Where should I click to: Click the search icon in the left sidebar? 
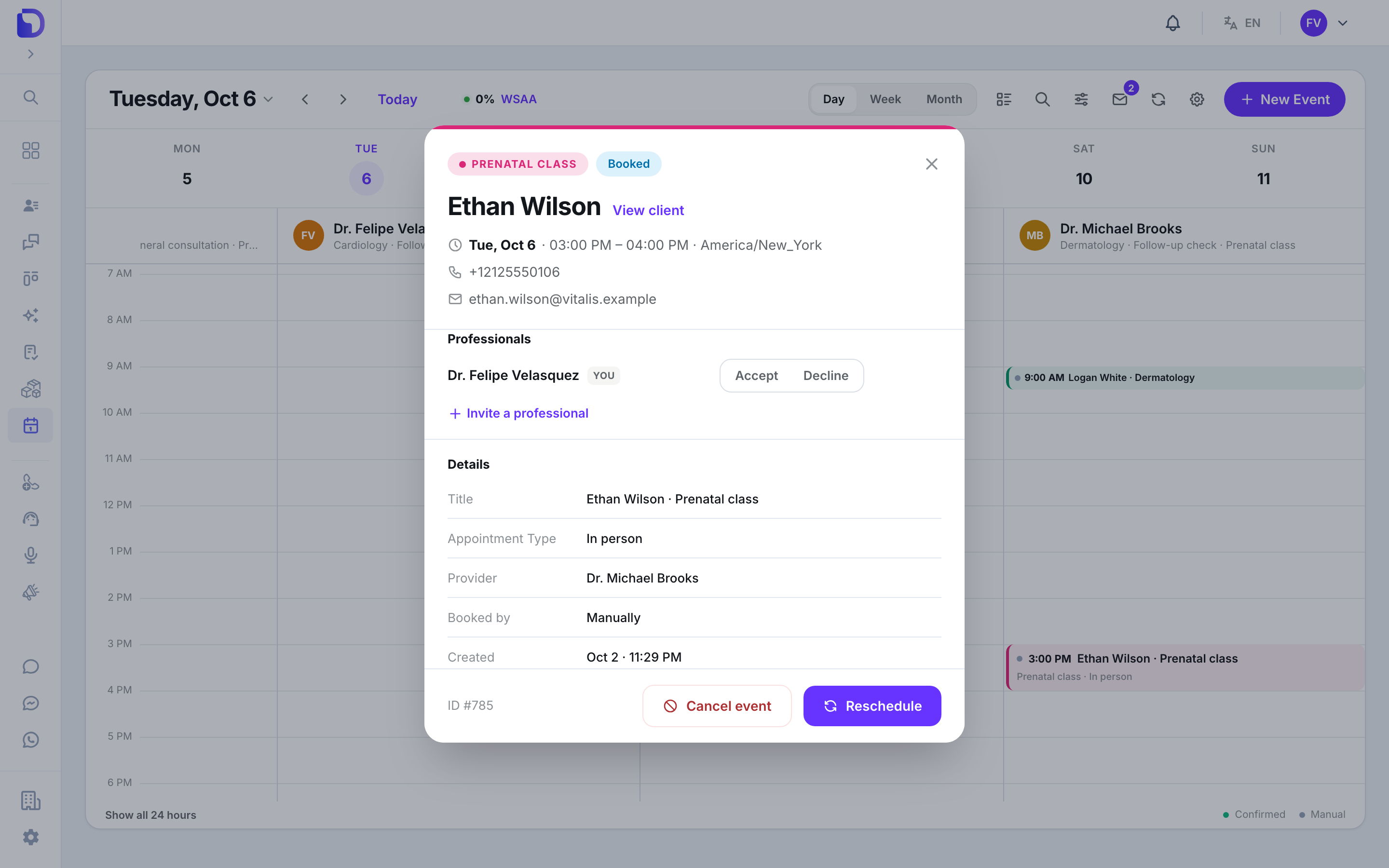pos(30,97)
